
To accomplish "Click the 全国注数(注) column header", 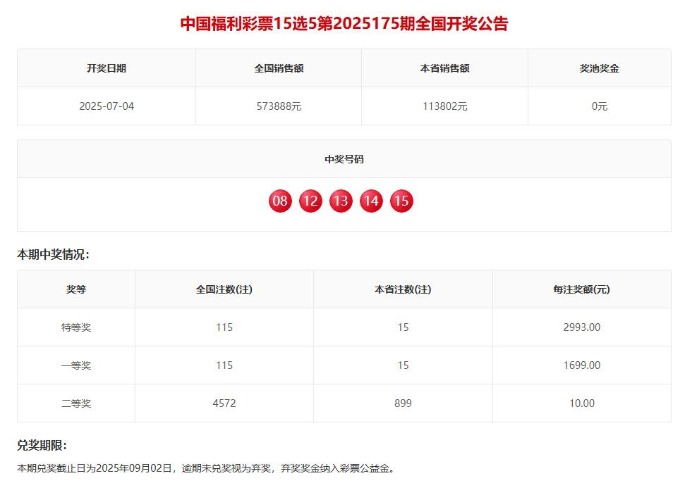I will tap(224, 289).
